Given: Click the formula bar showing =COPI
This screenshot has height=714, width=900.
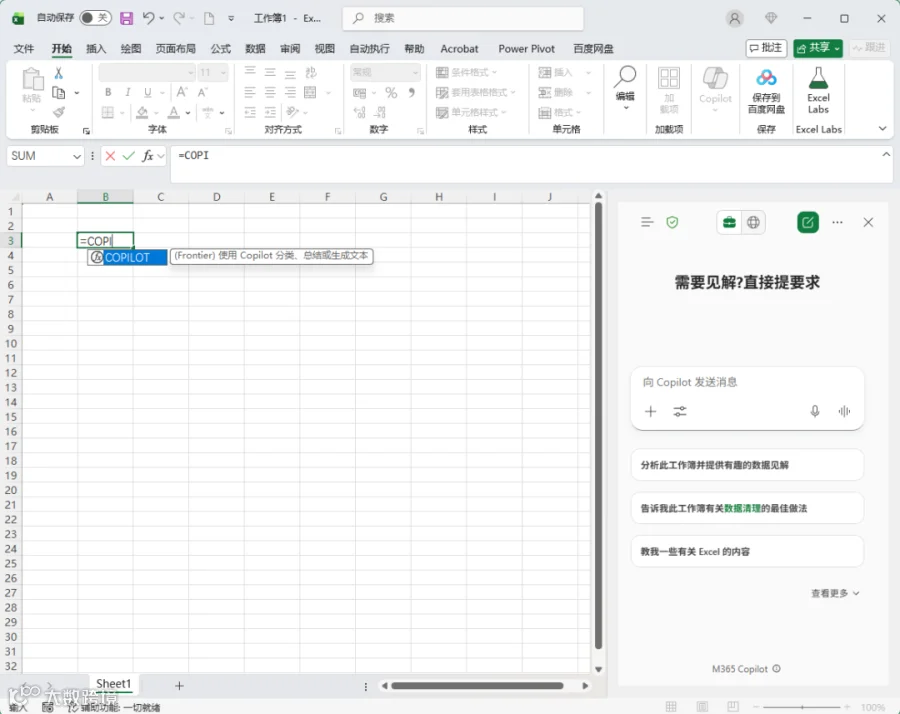Looking at the screenshot, I should pos(531,164).
